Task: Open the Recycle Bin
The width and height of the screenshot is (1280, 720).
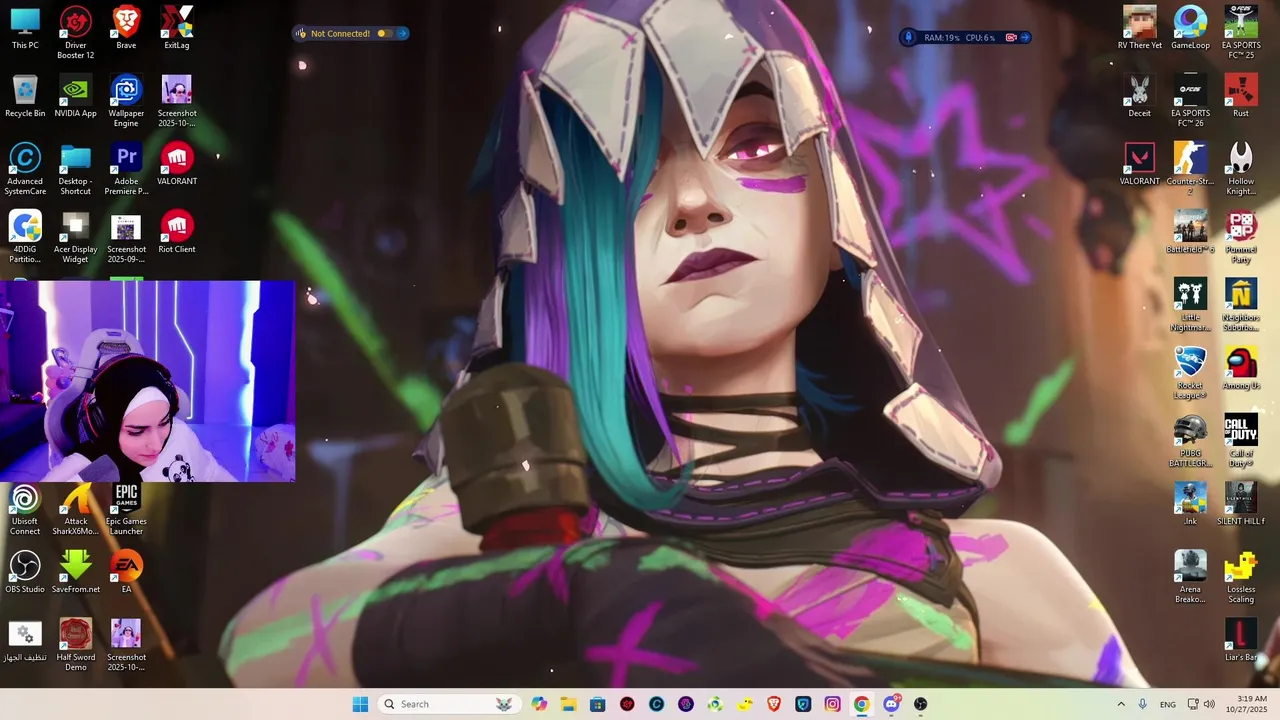Action: 25,96
